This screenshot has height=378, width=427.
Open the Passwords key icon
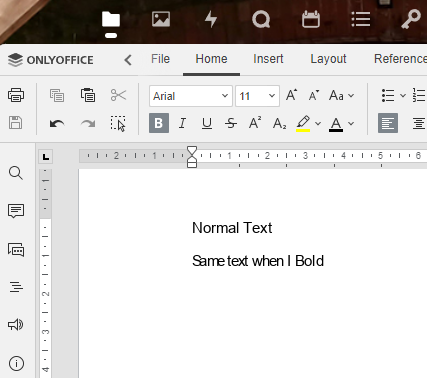pyautogui.click(x=410, y=19)
